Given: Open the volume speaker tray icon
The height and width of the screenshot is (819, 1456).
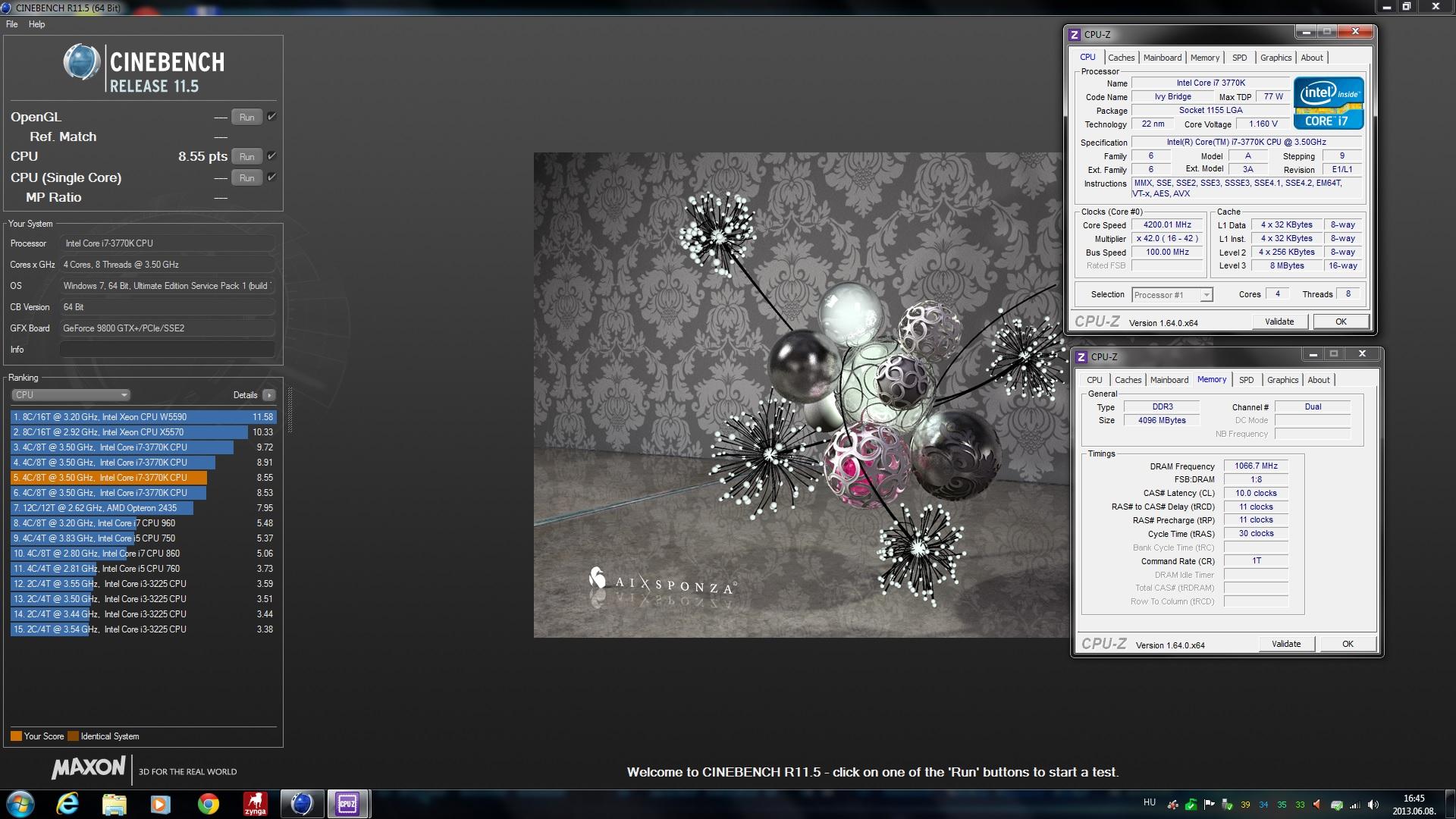Looking at the screenshot, I should click(1372, 805).
